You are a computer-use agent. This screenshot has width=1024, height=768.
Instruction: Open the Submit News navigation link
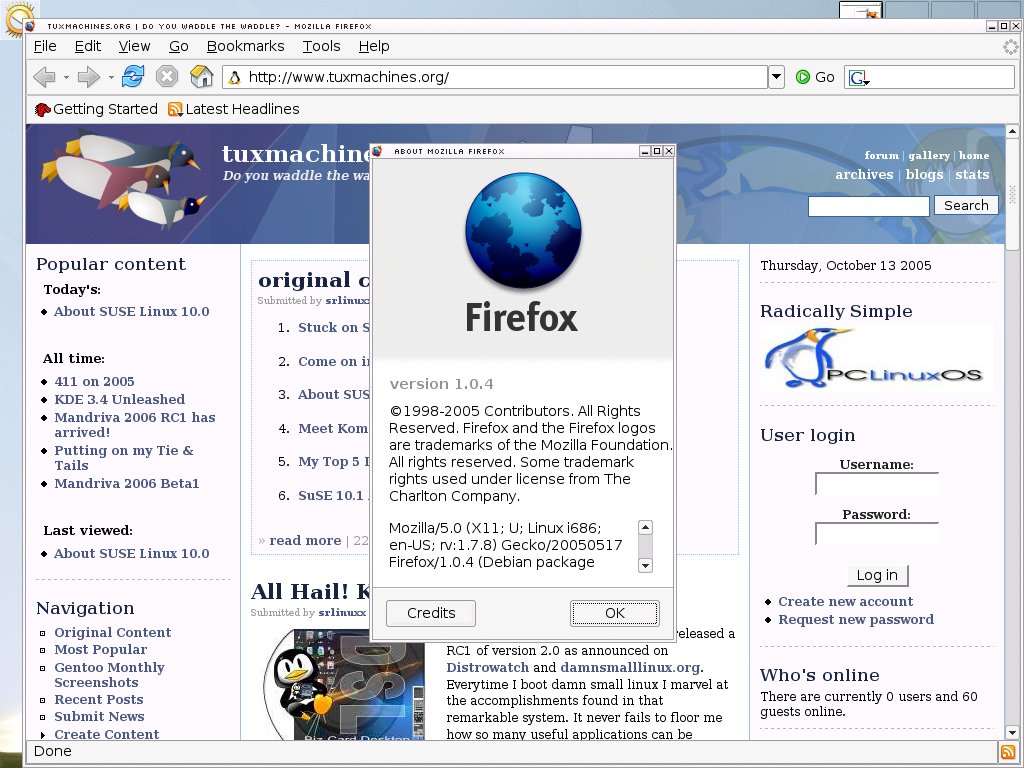[x=99, y=717]
